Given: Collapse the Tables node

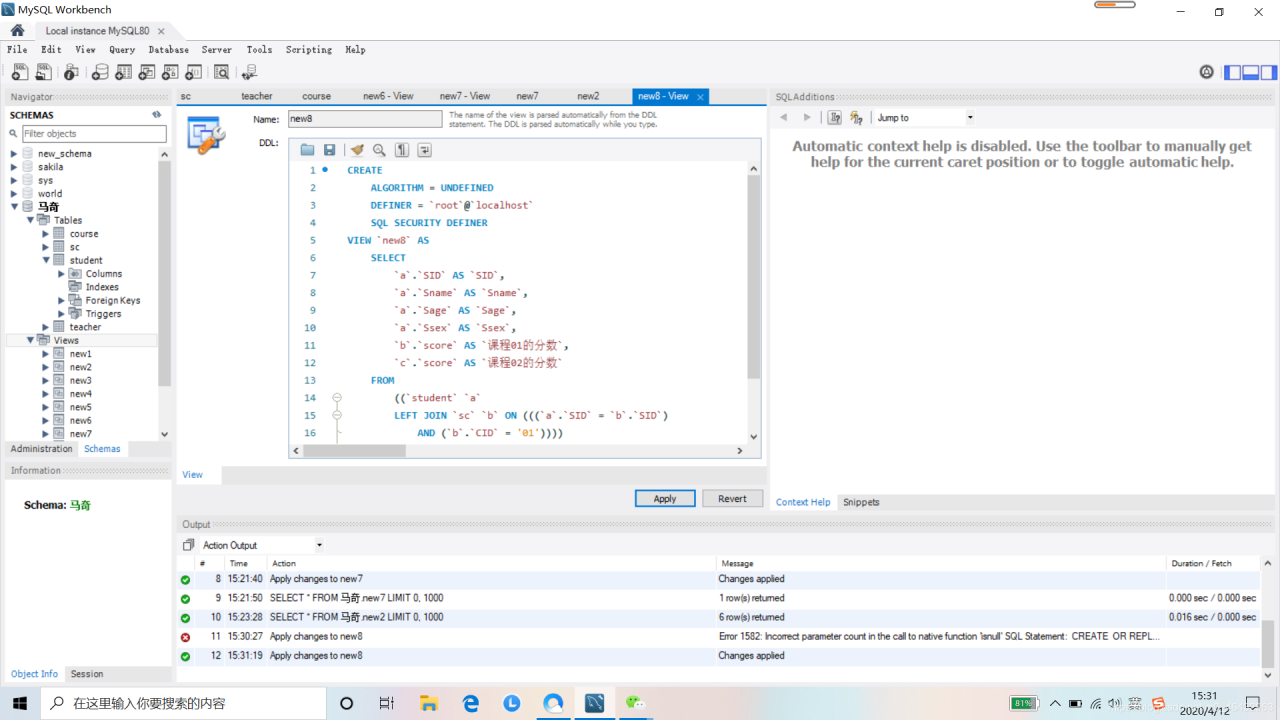Looking at the screenshot, I should pos(30,220).
